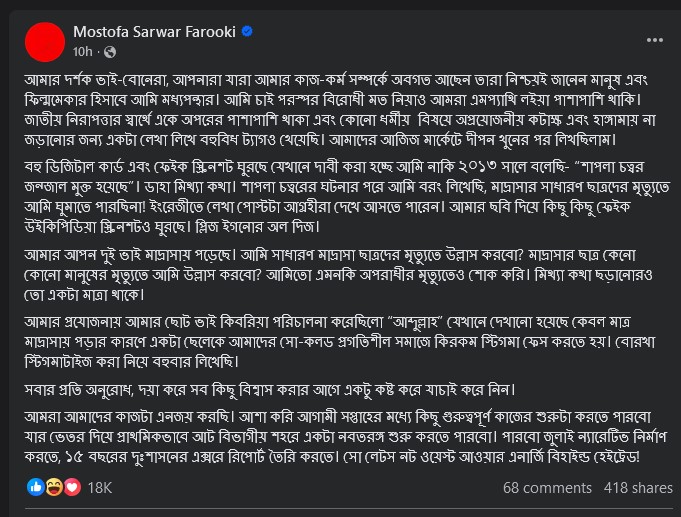Click the paragraph mentioning শাপলা চত্বর 2013
Viewport: 681px width, 517px height.
click(347, 196)
